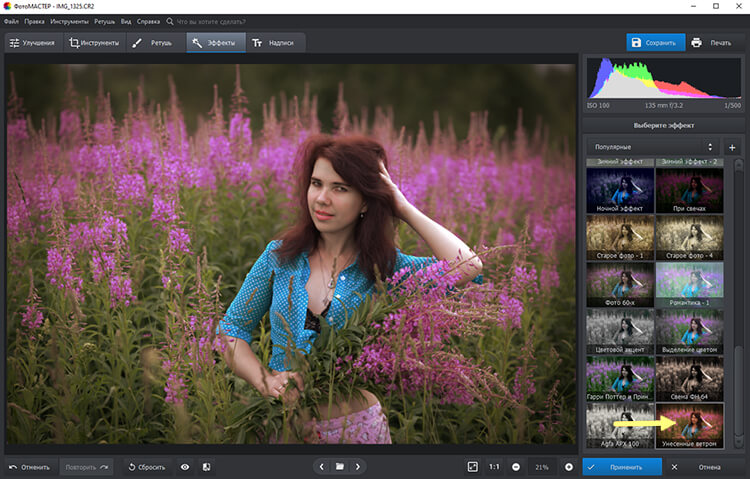The width and height of the screenshot is (750, 479).
Task: Expand the Популярные effects category dropdown
Action: [x=651, y=147]
